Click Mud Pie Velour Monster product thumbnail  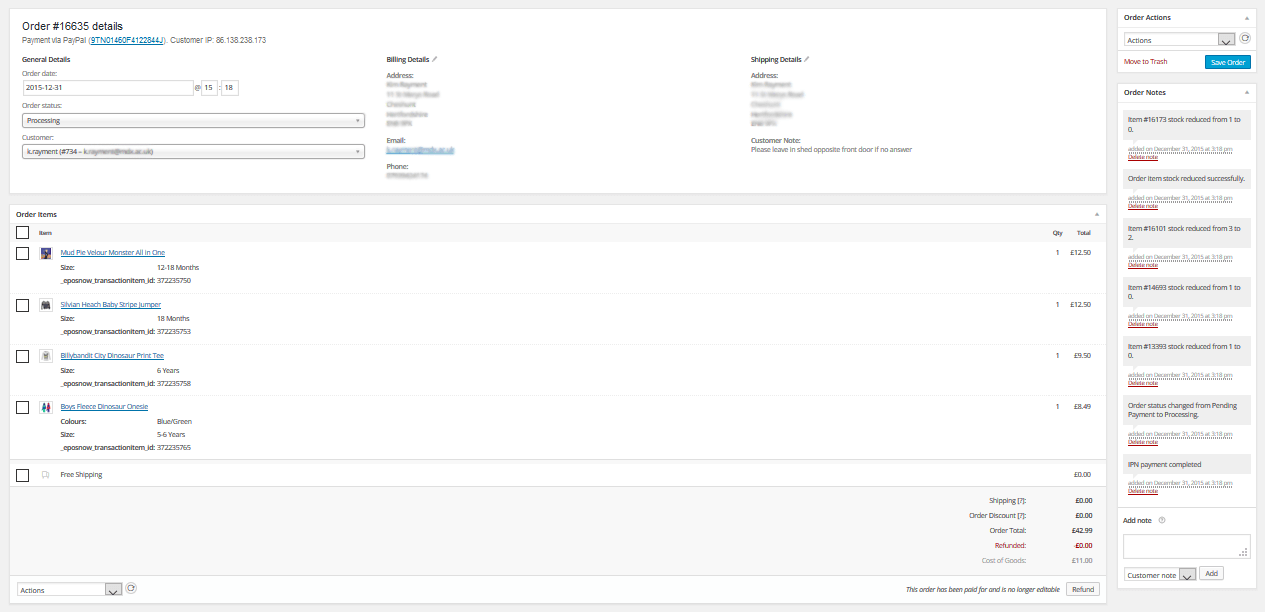click(x=45, y=253)
